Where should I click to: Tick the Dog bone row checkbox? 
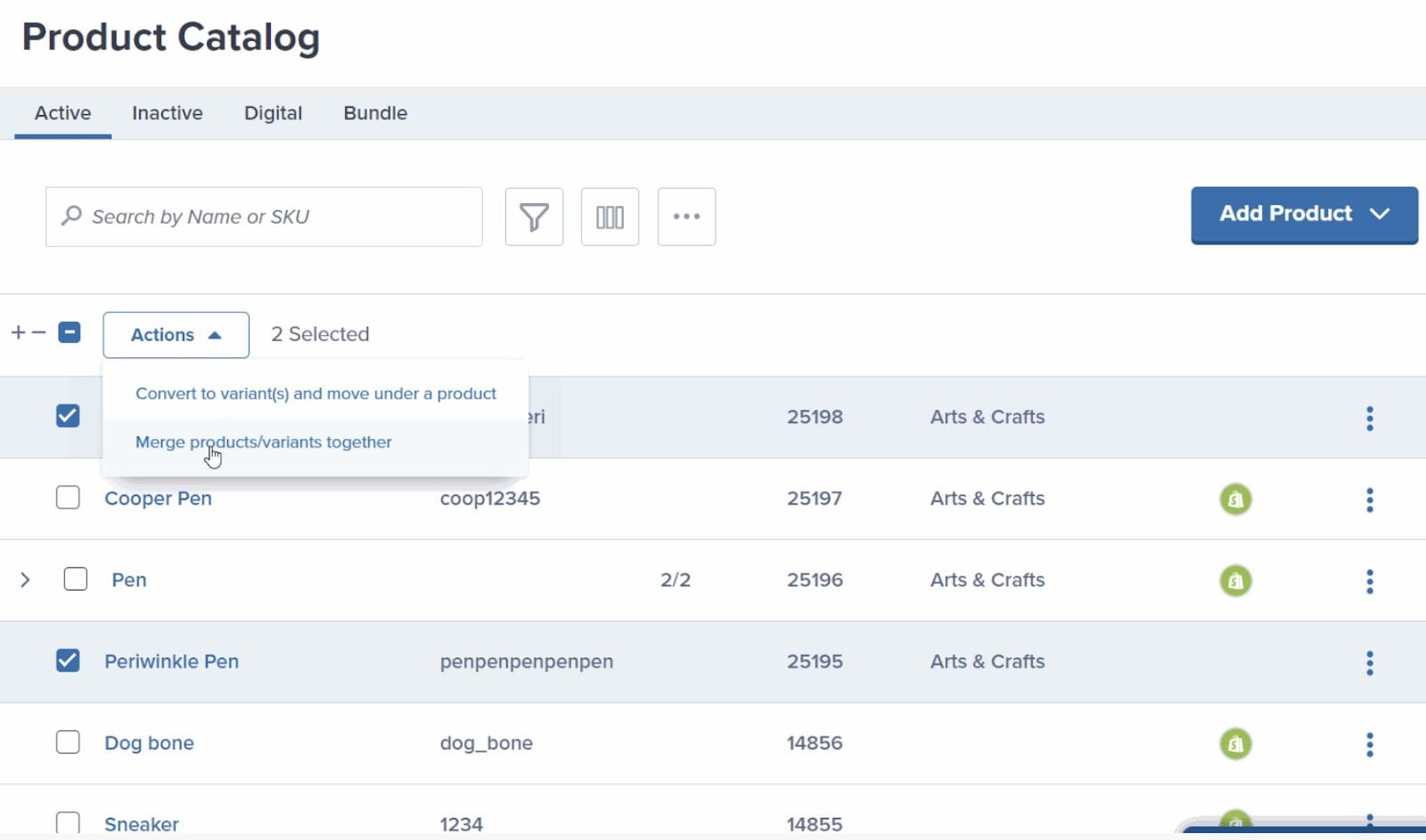pos(68,742)
